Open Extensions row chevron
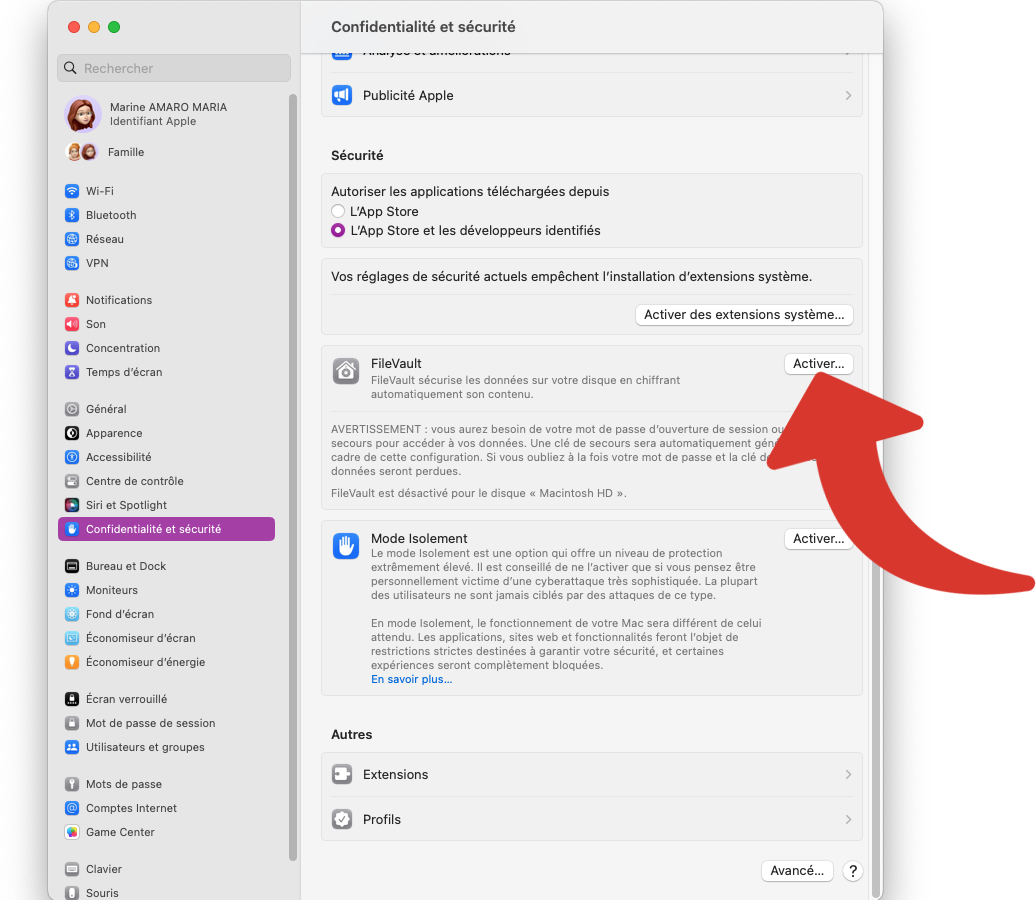This screenshot has width=1036, height=900. pyautogui.click(x=848, y=774)
